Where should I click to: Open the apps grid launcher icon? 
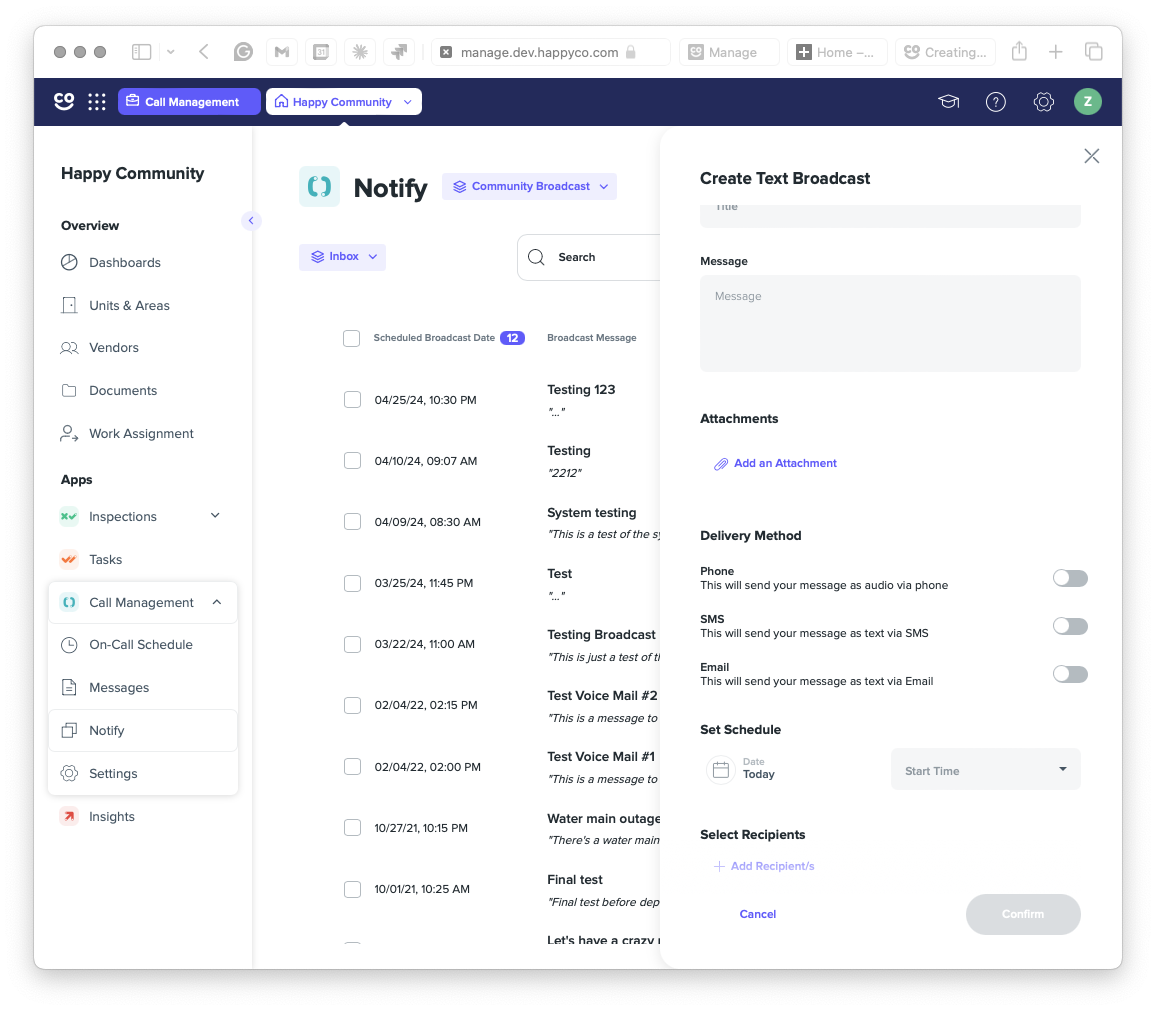[97, 102]
